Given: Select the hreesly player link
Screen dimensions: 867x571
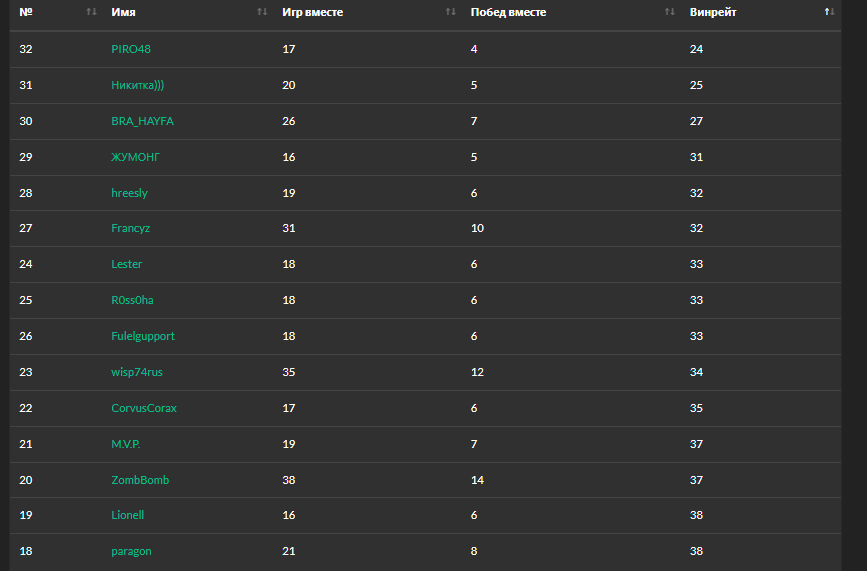Looking at the screenshot, I should [x=129, y=193].
